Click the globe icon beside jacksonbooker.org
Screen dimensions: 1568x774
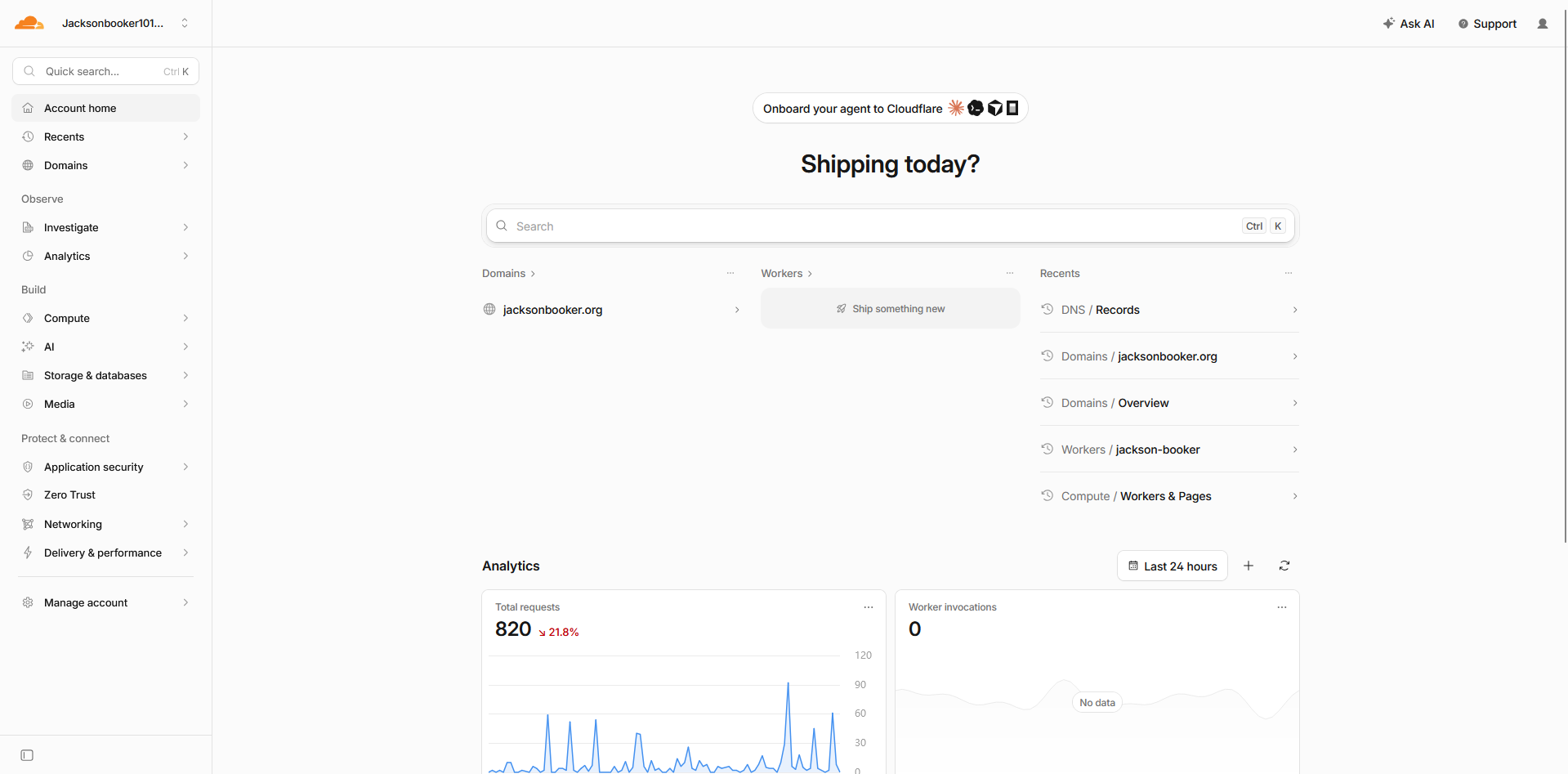pyautogui.click(x=489, y=309)
